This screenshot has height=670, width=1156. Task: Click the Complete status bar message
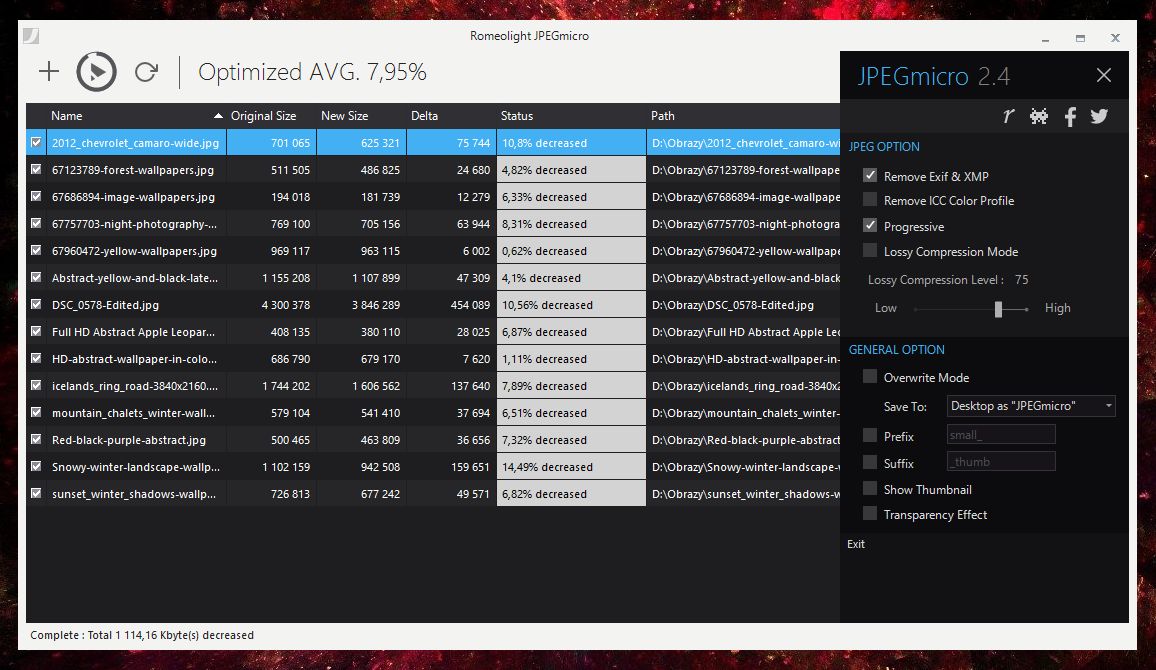pyautogui.click(x=142, y=635)
